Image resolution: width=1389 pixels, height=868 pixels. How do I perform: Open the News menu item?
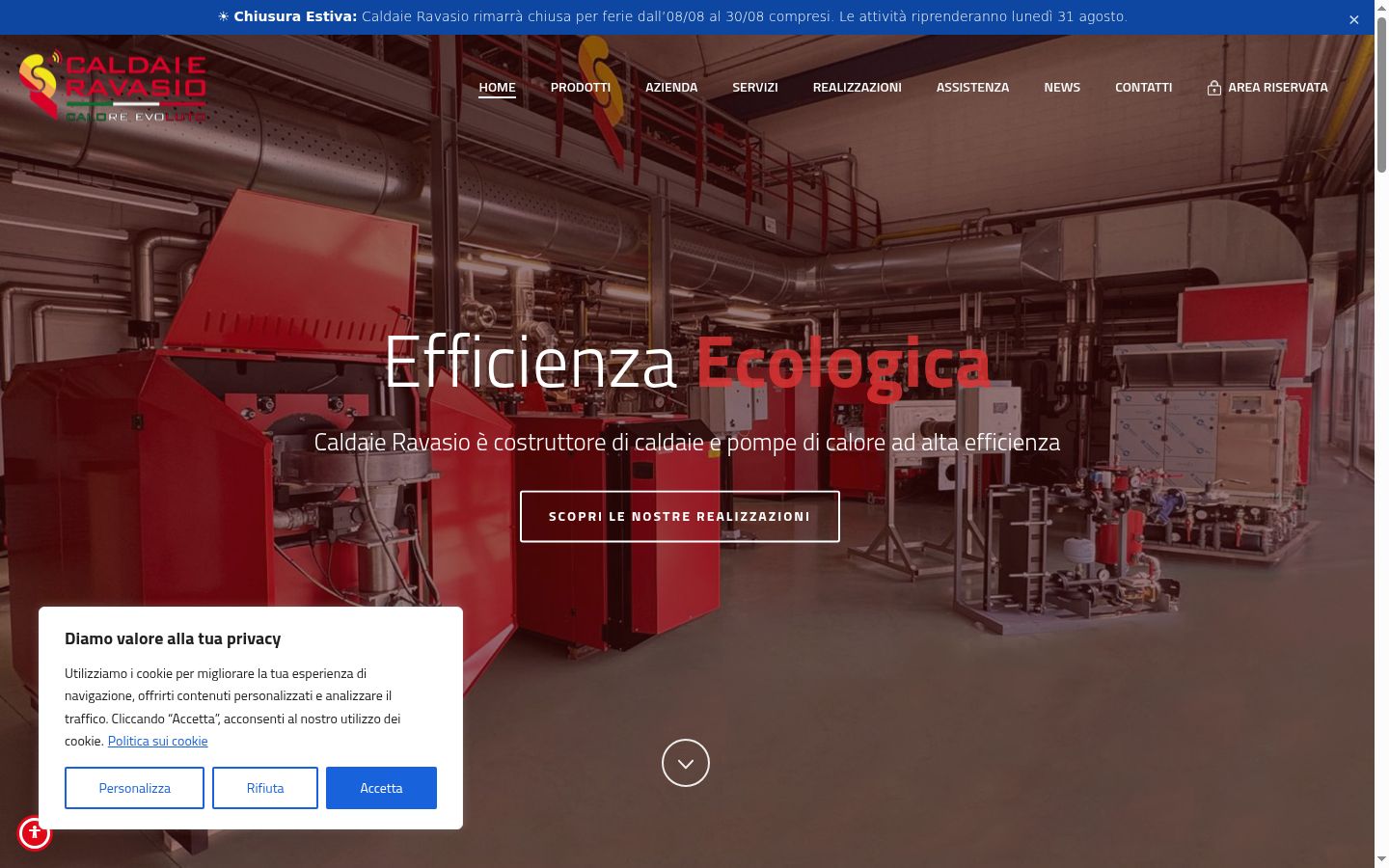(x=1062, y=87)
